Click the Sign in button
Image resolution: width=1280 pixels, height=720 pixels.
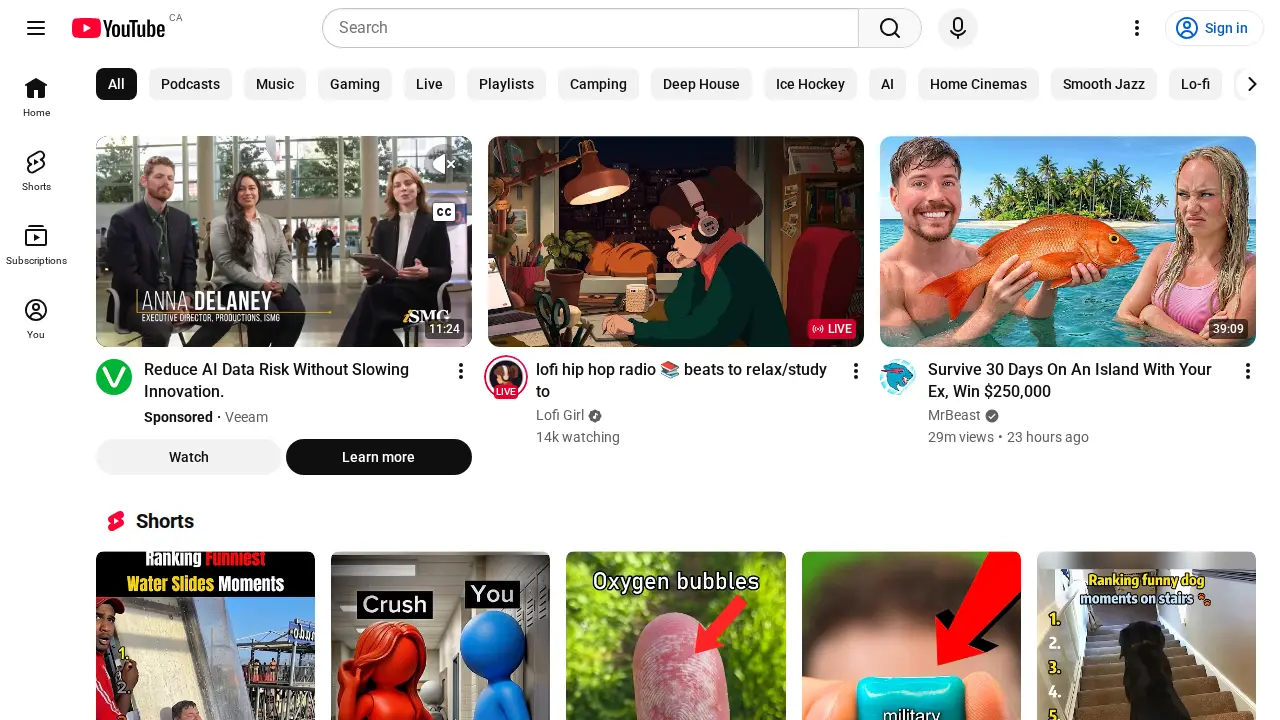pyautogui.click(x=1214, y=28)
